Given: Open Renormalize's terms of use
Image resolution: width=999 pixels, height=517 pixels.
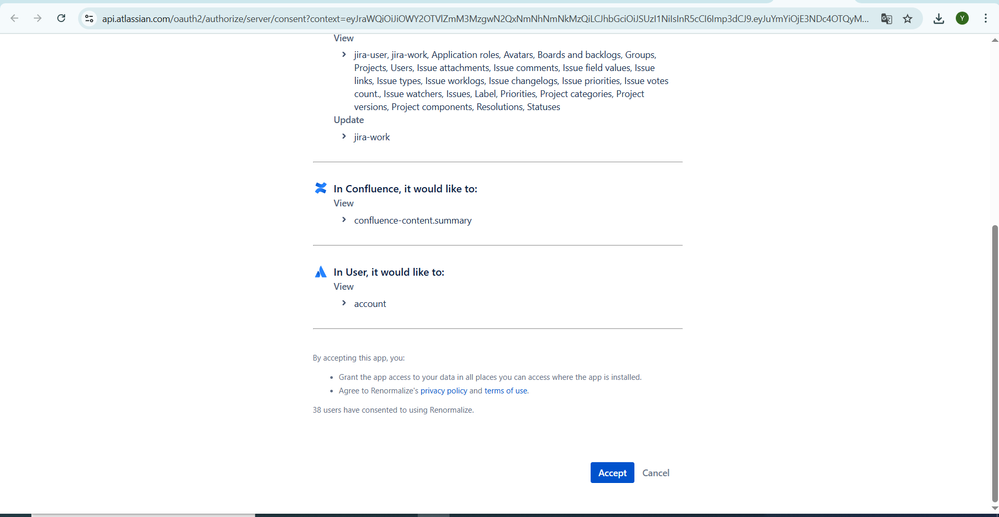Looking at the screenshot, I should [506, 391].
